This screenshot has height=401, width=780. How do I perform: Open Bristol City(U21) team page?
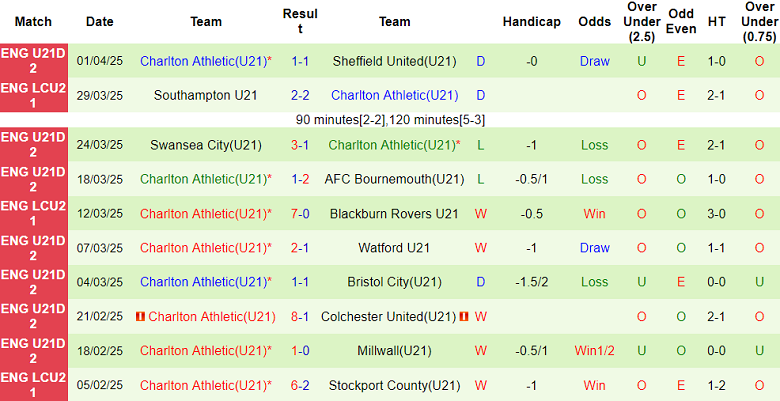(394, 283)
